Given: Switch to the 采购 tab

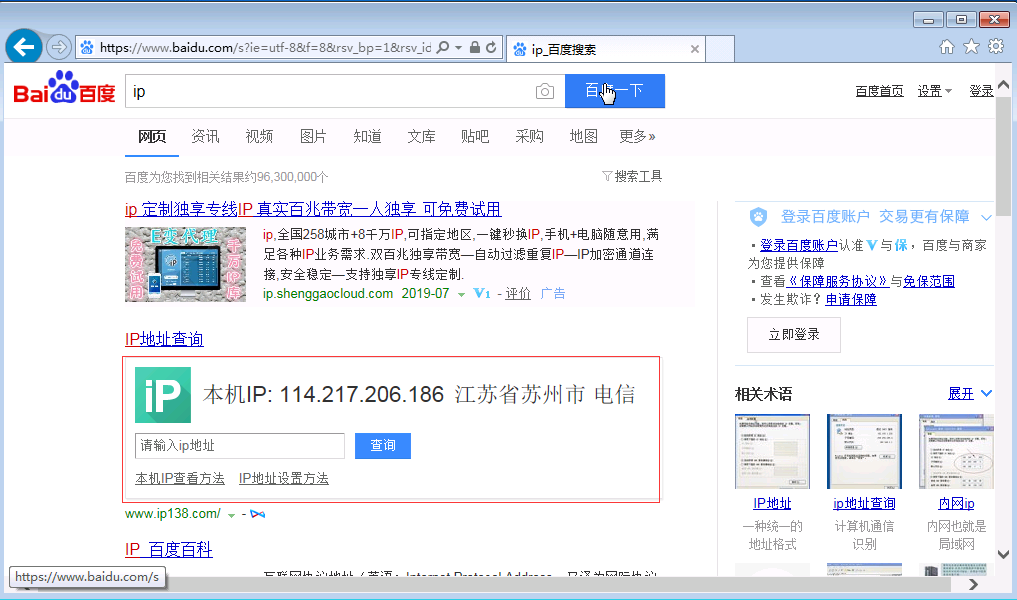Looking at the screenshot, I should pyautogui.click(x=529, y=136).
